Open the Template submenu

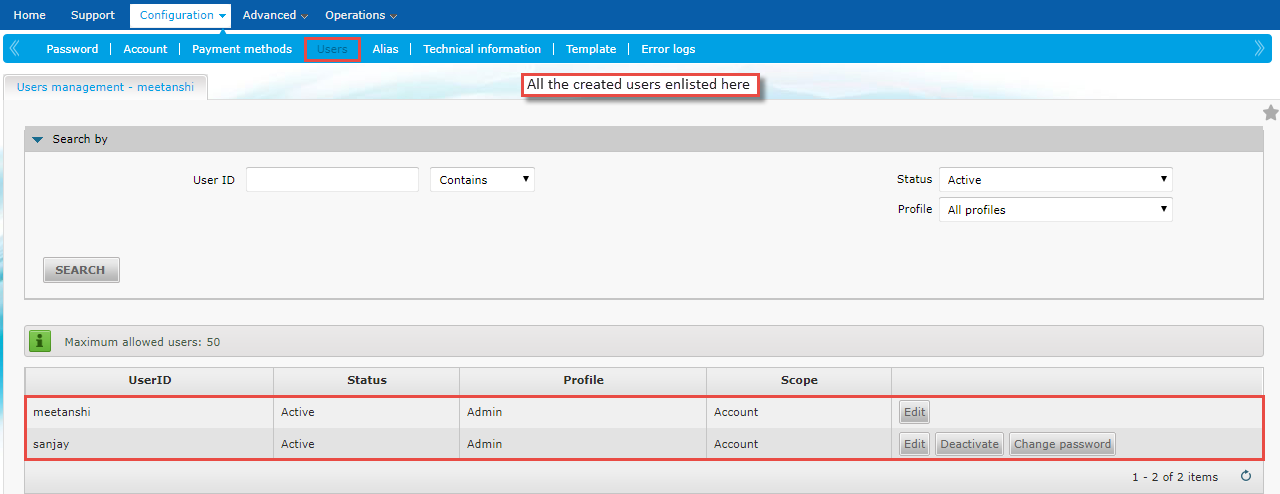(x=591, y=49)
